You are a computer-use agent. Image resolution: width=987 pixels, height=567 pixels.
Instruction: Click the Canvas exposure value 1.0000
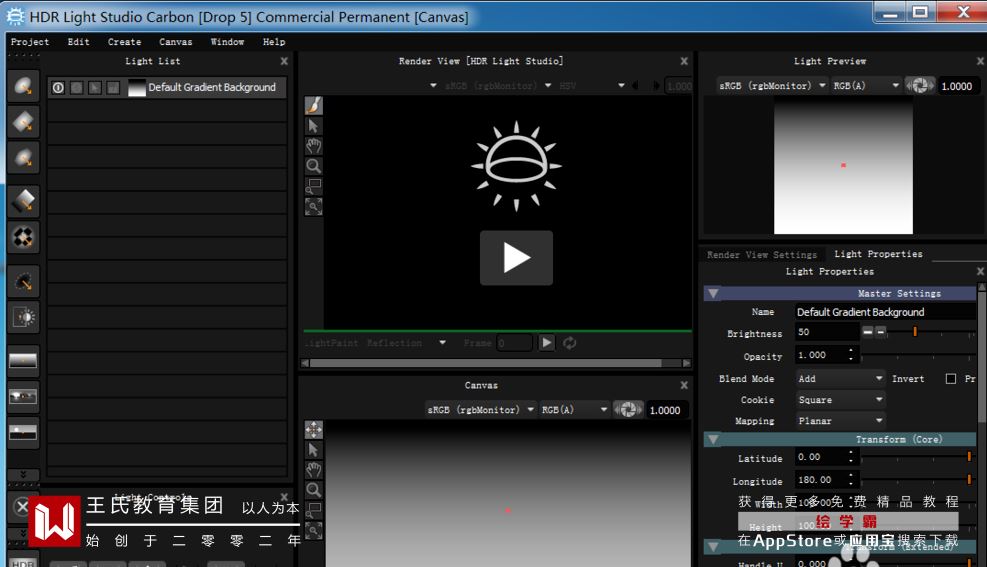coord(665,410)
